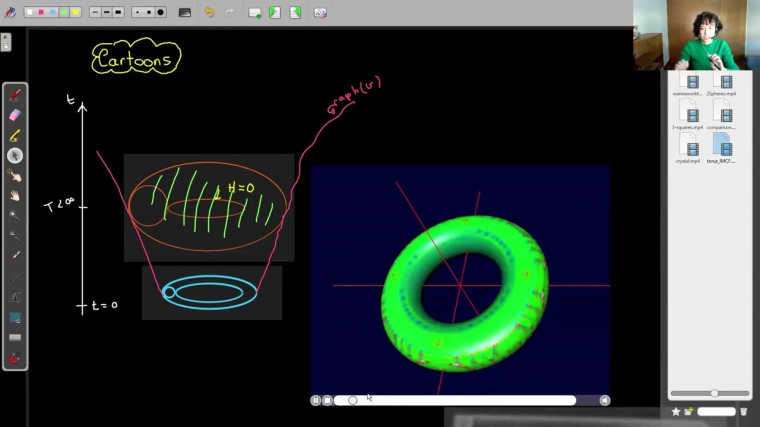Select the arrow Selector tool
The width and height of the screenshot is (760, 427).
(x=15, y=156)
